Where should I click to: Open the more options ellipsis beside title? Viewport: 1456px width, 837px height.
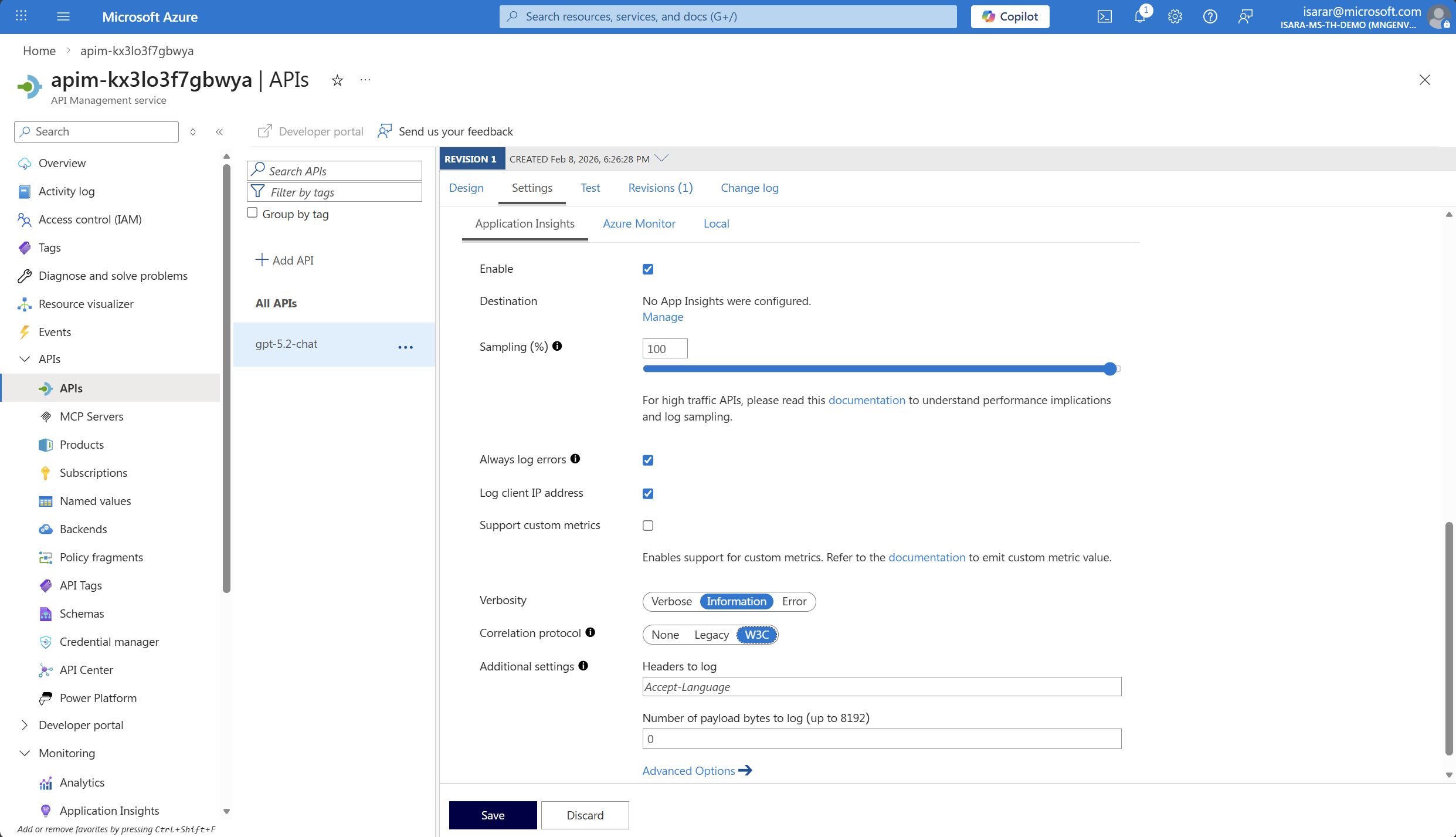coord(365,80)
